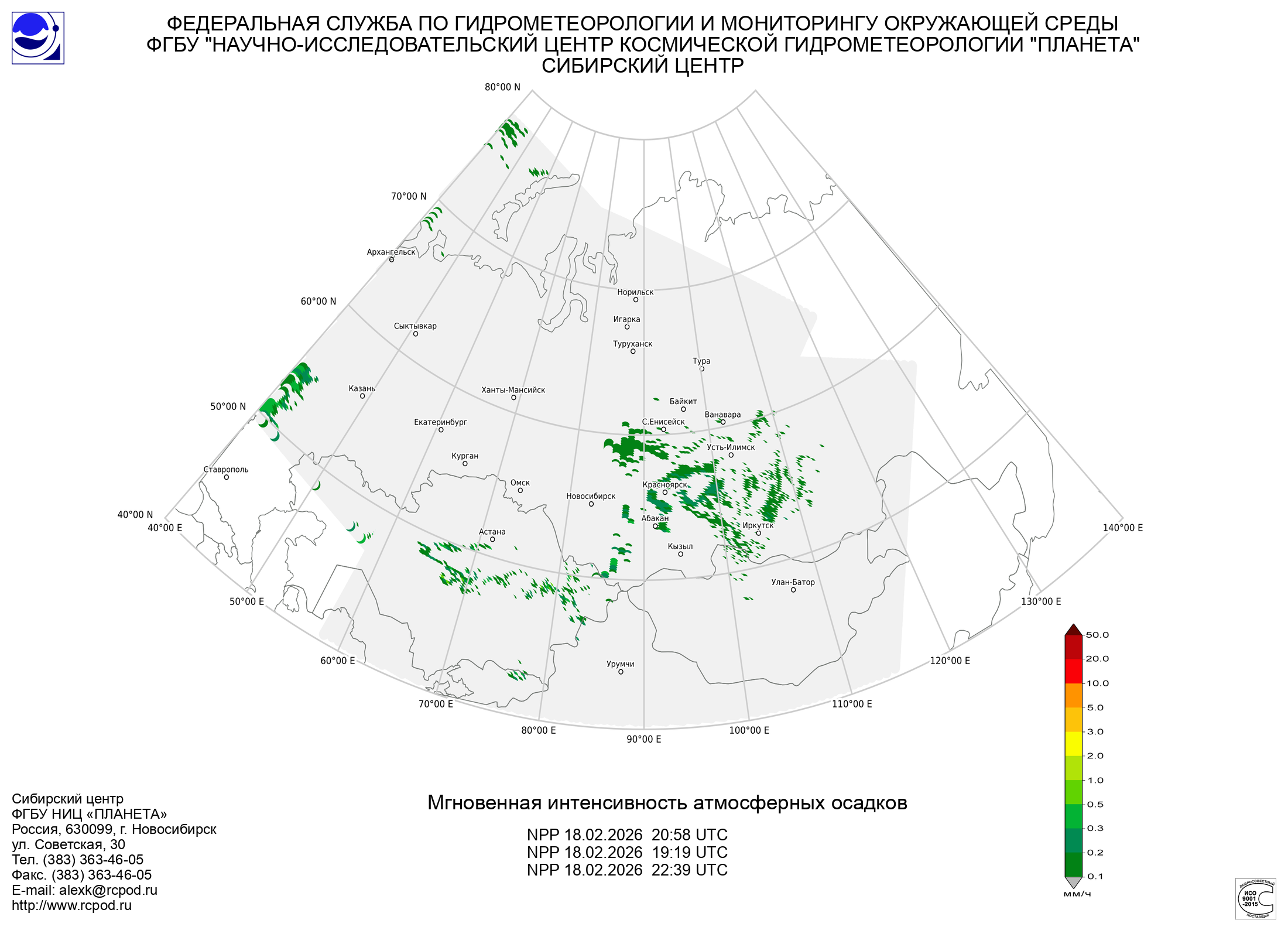Click the alexk@rcpod.ru email address
Screen dimensions: 1288x937
[108, 890]
